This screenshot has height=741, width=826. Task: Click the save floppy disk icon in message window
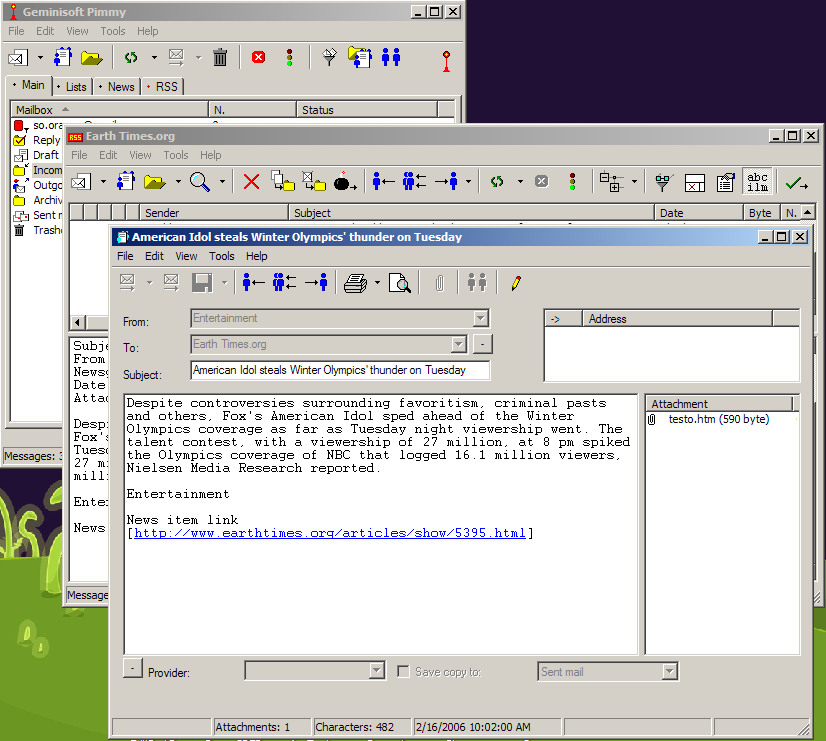(x=202, y=283)
